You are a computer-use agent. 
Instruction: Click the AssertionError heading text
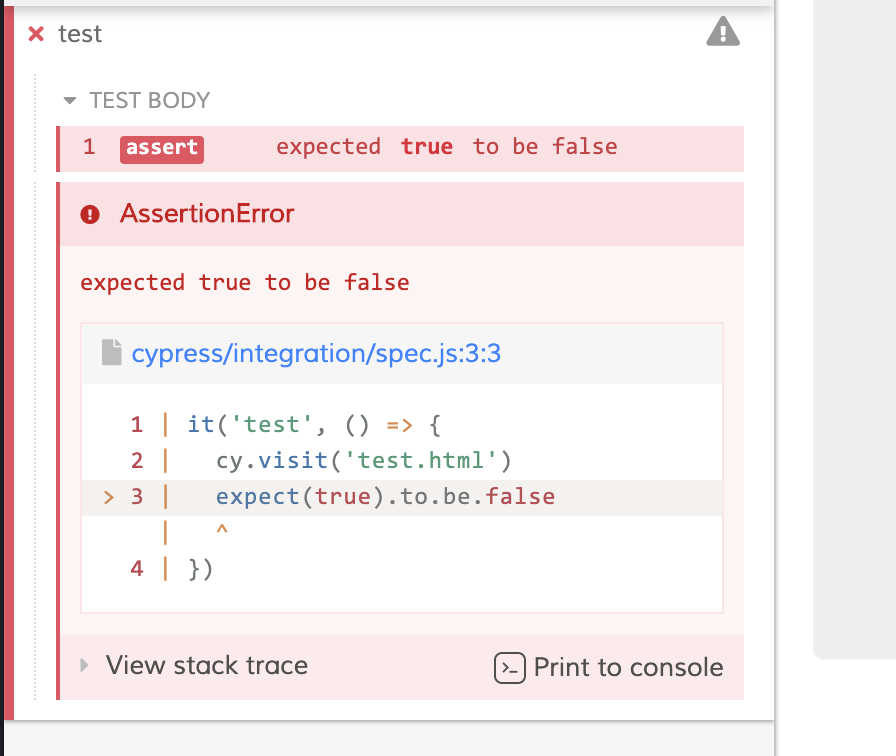(x=206, y=213)
